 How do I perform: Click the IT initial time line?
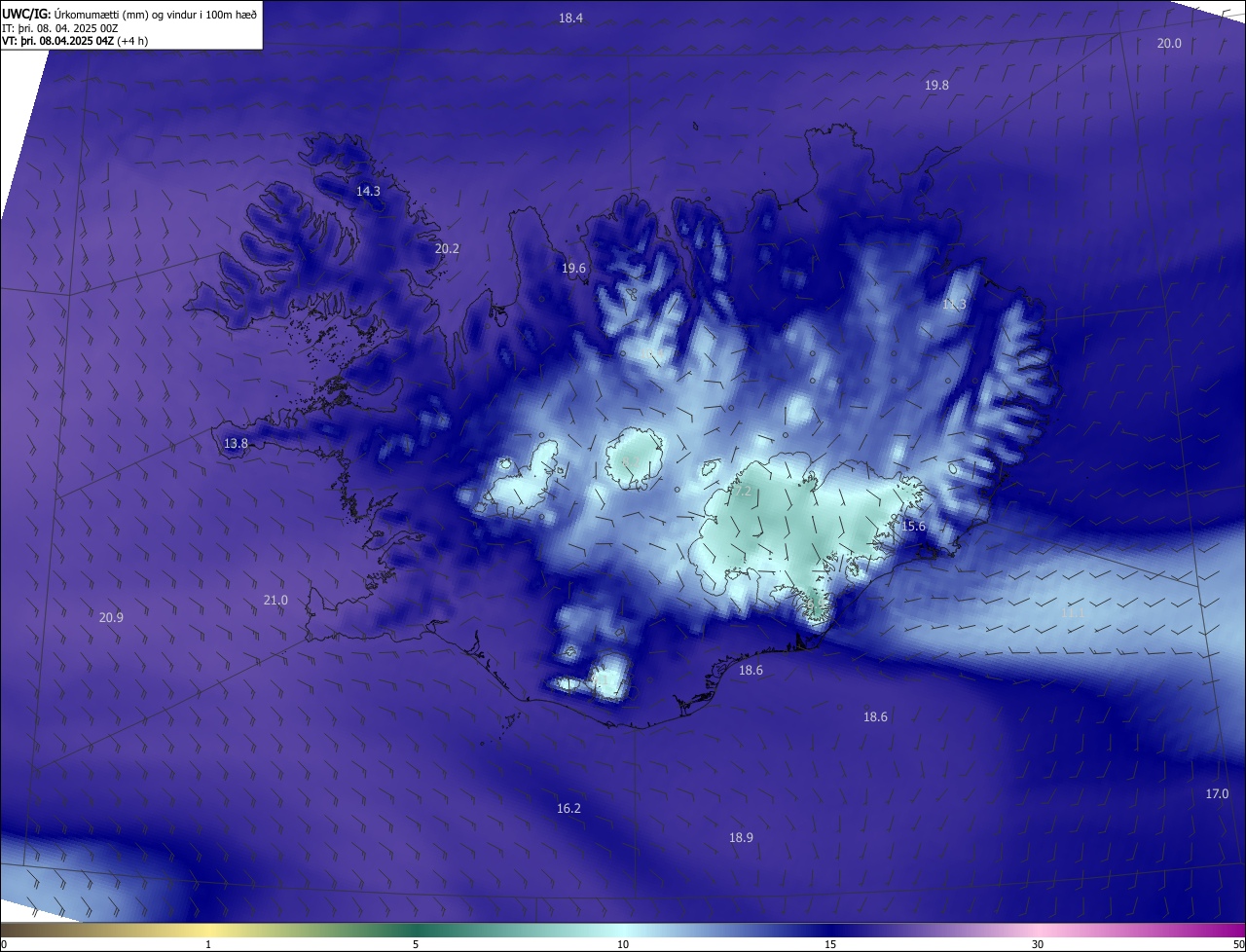[60, 29]
